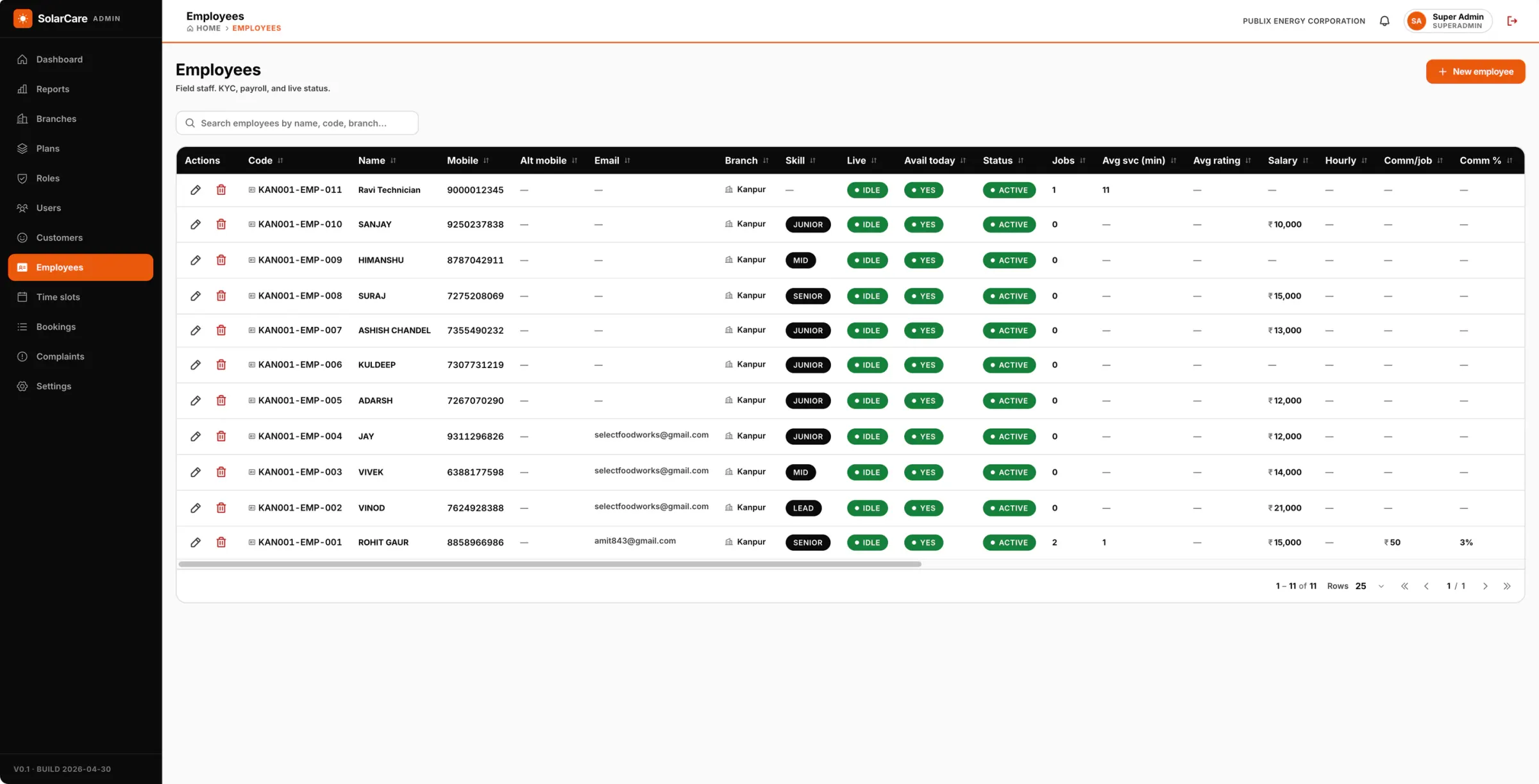The image size is (1539, 784).
Task: Click trash icon in KULDEEP row
Action: pyautogui.click(x=221, y=365)
